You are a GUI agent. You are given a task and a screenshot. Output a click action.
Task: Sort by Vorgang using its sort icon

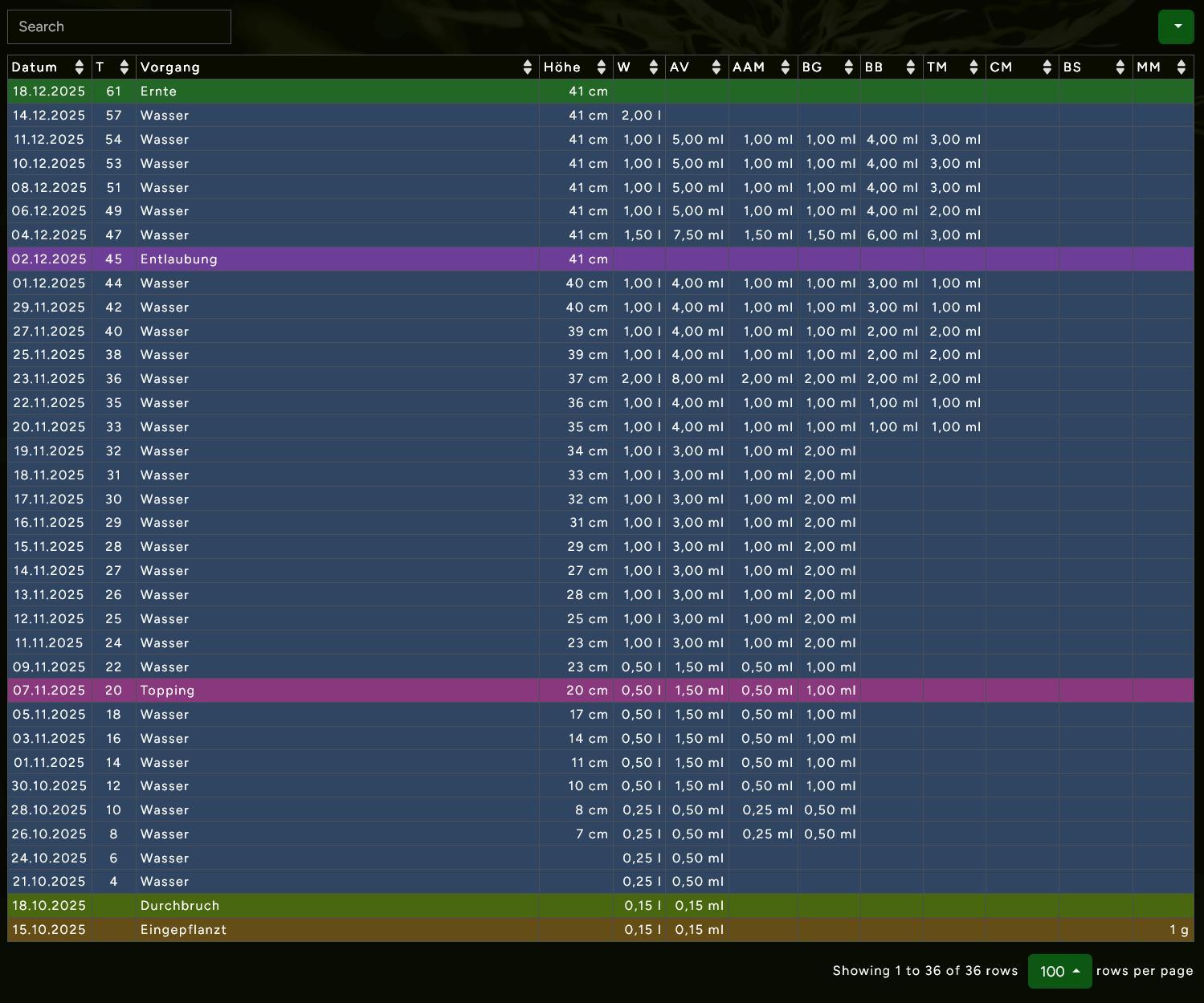527,67
